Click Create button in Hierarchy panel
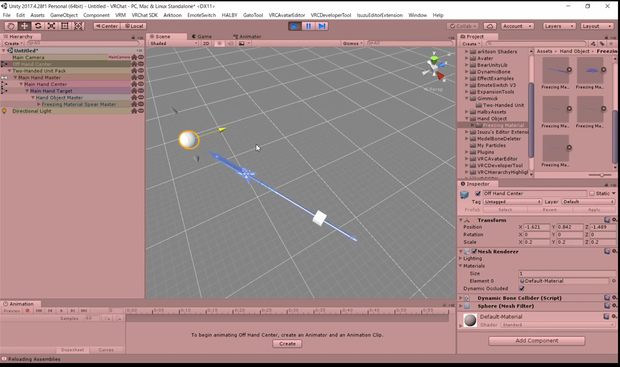 (13, 44)
